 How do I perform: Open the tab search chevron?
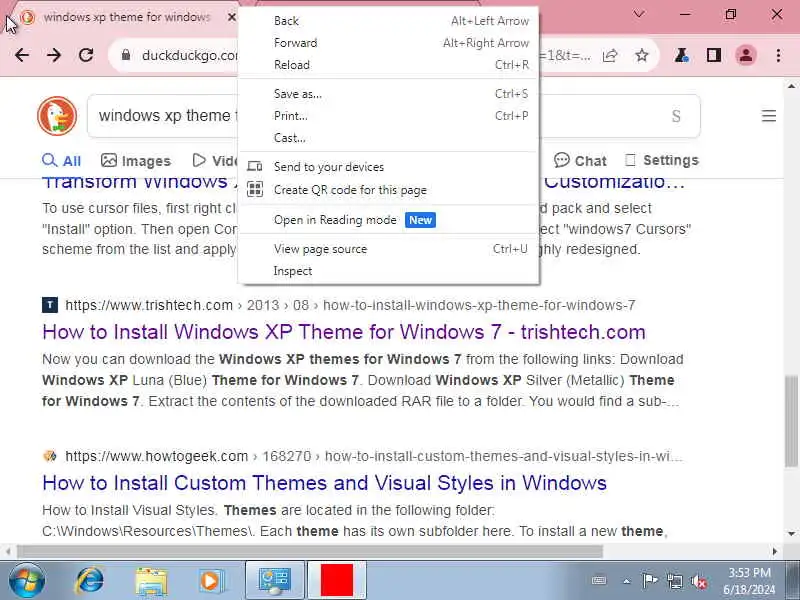tap(639, 14)
